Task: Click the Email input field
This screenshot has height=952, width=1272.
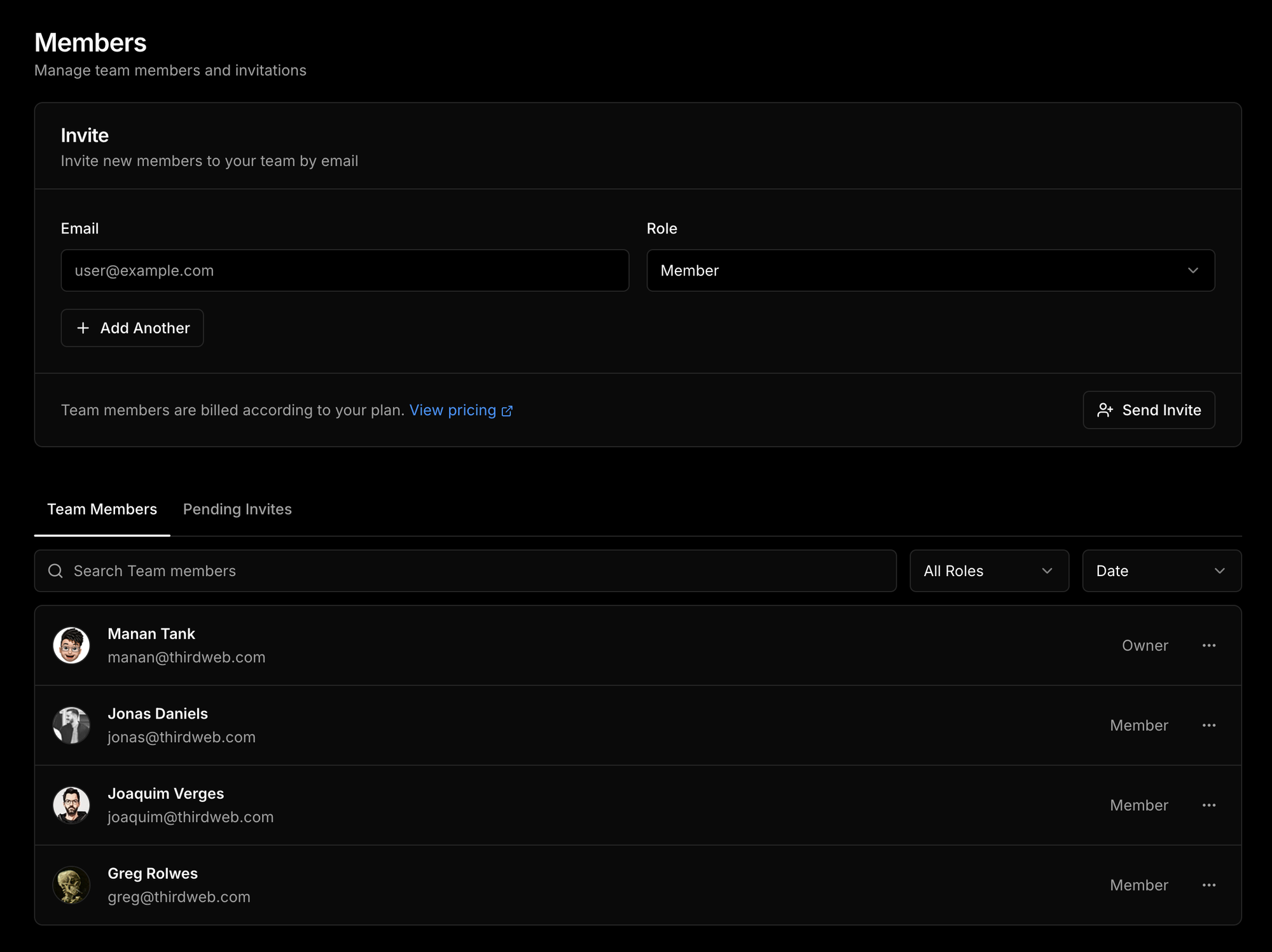Action: coord(345,270)
